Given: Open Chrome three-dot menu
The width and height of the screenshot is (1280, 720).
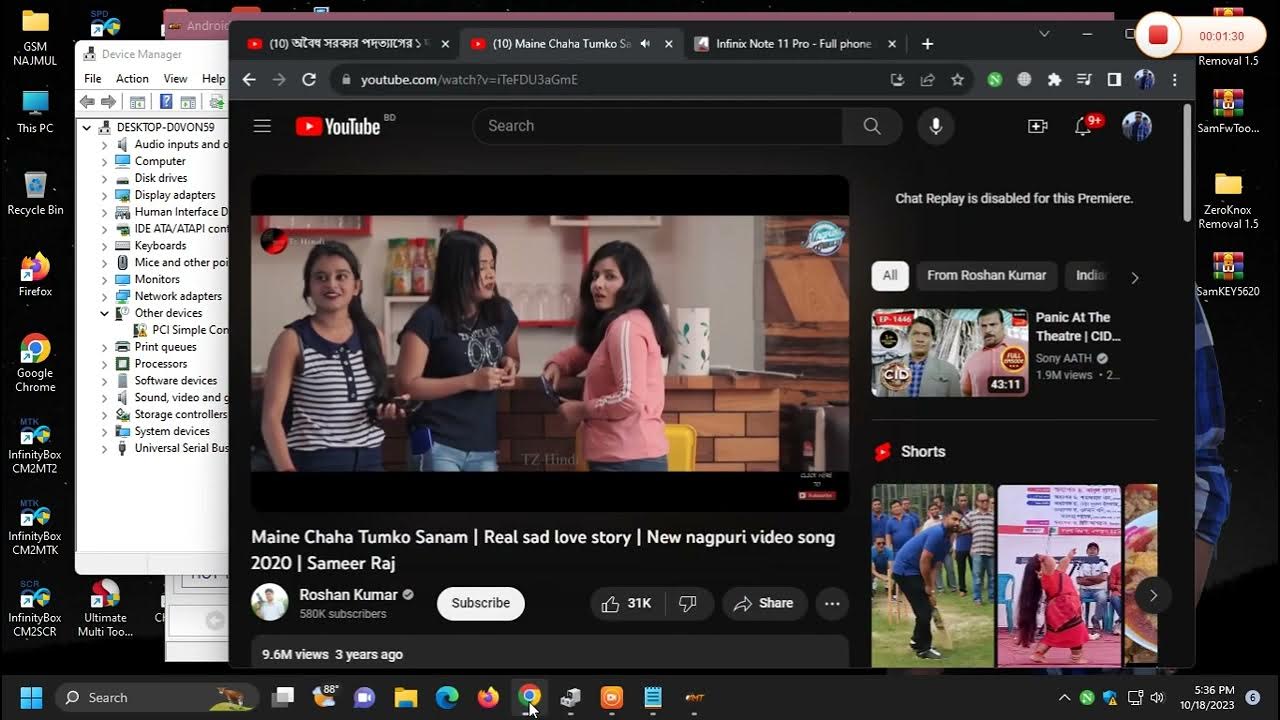Looking at the screenshot, I should tap(1175, 79).
